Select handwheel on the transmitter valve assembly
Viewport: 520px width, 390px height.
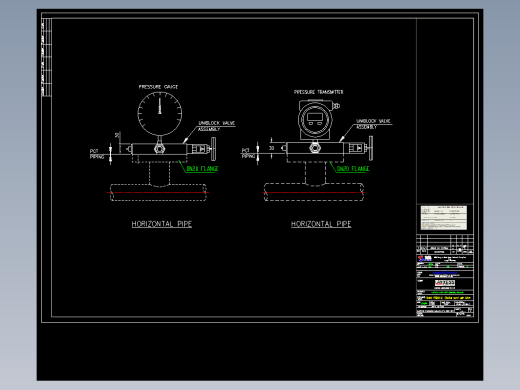371,148
